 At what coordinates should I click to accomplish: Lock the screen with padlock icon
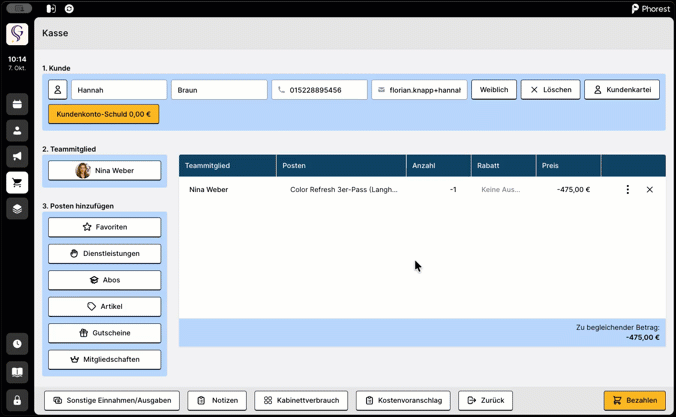coord(17,400)
